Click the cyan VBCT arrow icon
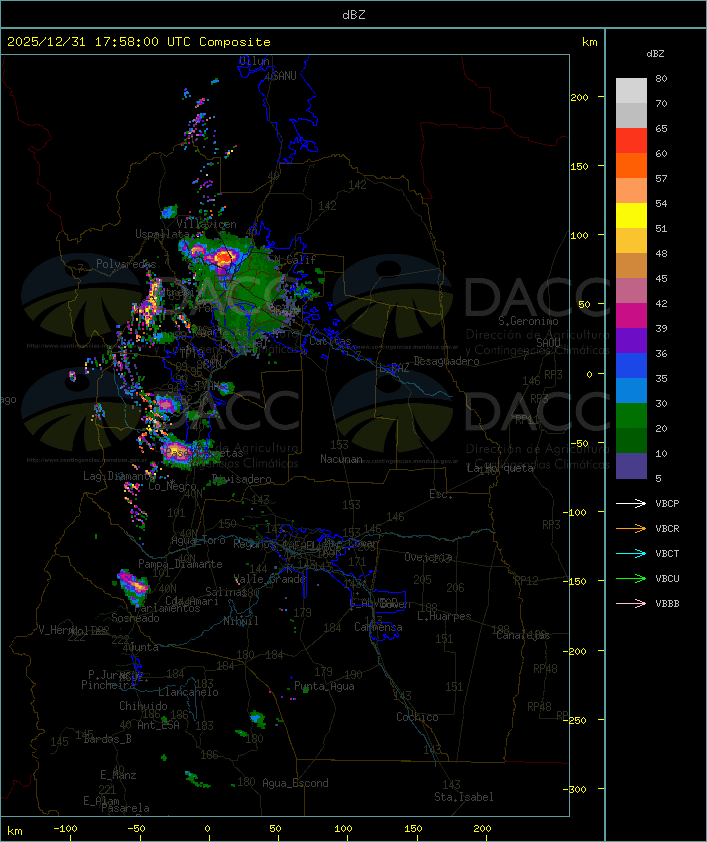 (x=631, y=553)
